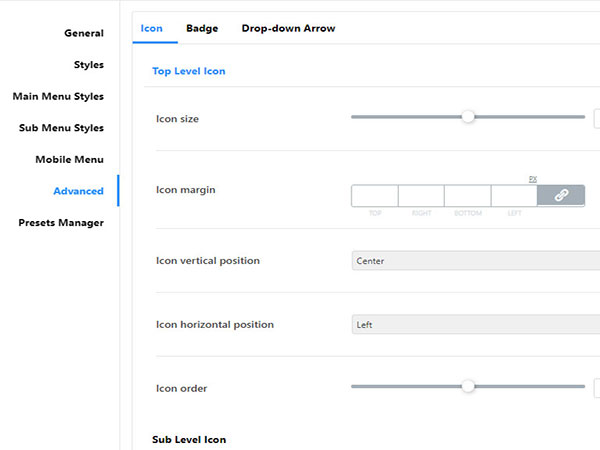Go to Styles settings section
This screenshot has width=600, height=450.
[x=89, y=65]
